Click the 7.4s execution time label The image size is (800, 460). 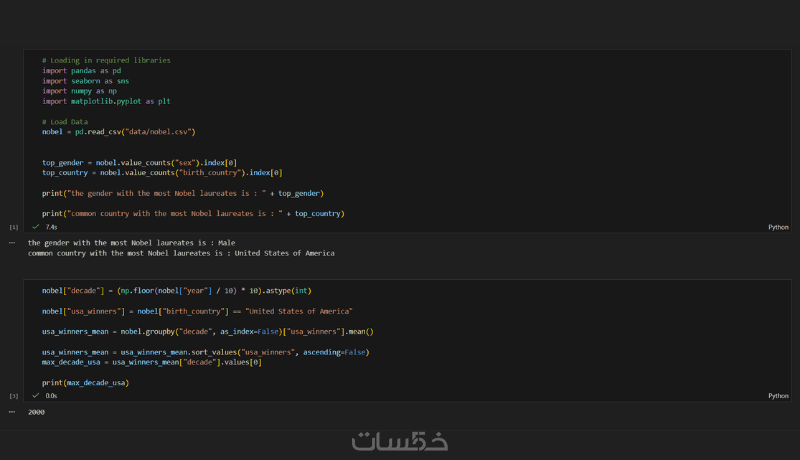[52, 227]
